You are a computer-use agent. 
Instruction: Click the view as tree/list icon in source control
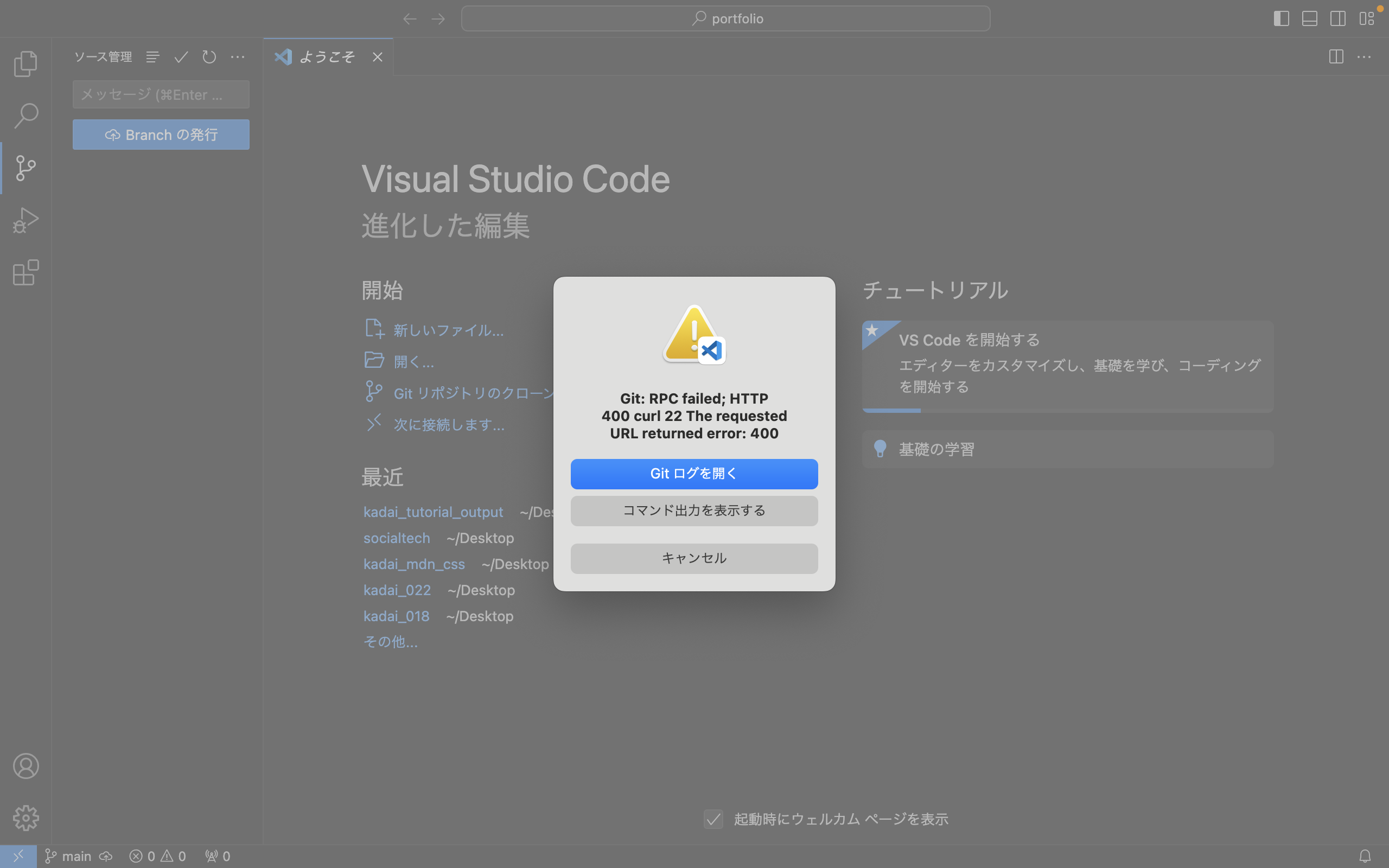pos(152,57)
